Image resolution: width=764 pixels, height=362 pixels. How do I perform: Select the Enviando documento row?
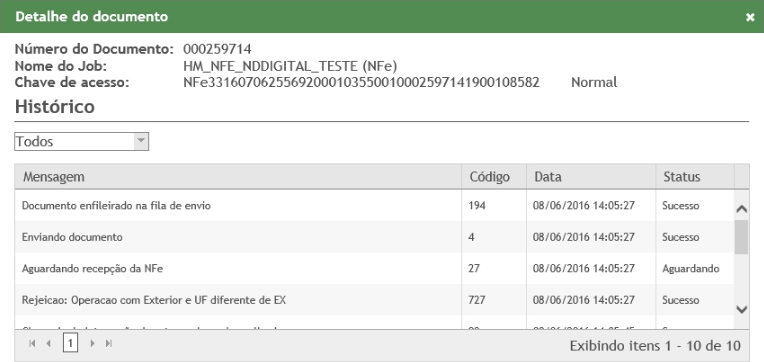pyautogui.click(x=374, y=237)
